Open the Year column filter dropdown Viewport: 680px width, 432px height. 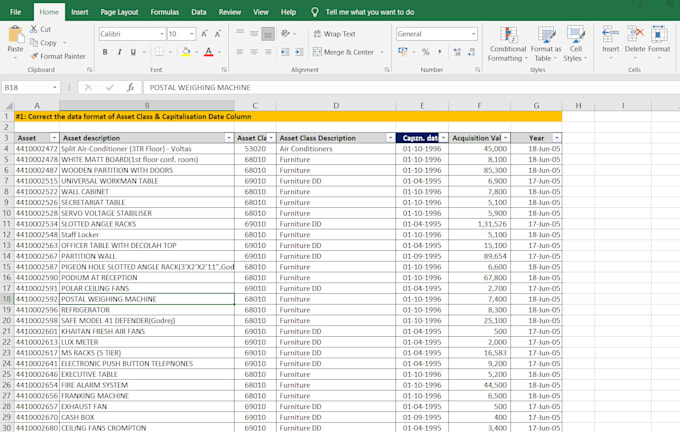(x=556, y=138)
